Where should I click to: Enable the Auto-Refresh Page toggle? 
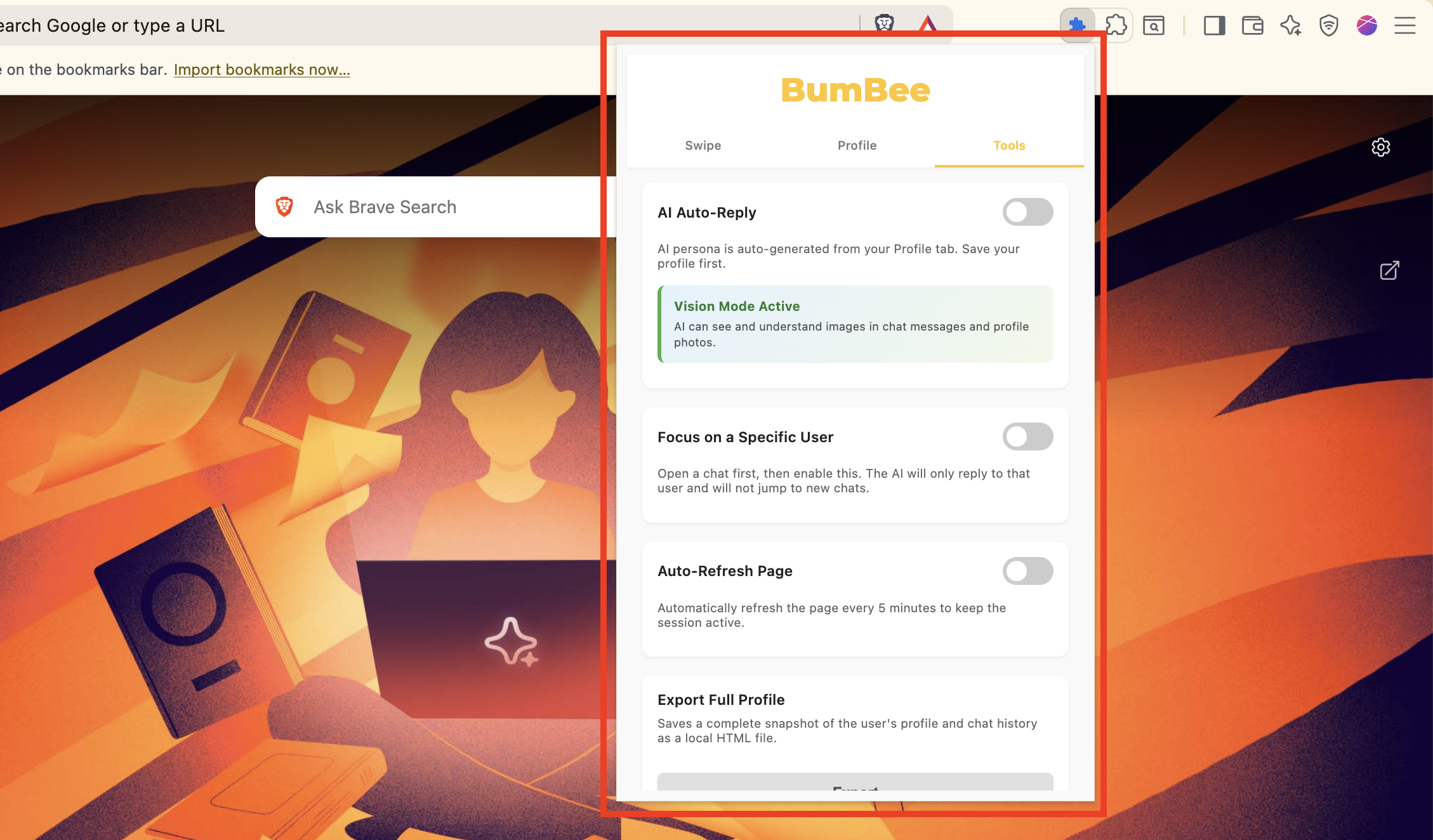(1027, 571)
